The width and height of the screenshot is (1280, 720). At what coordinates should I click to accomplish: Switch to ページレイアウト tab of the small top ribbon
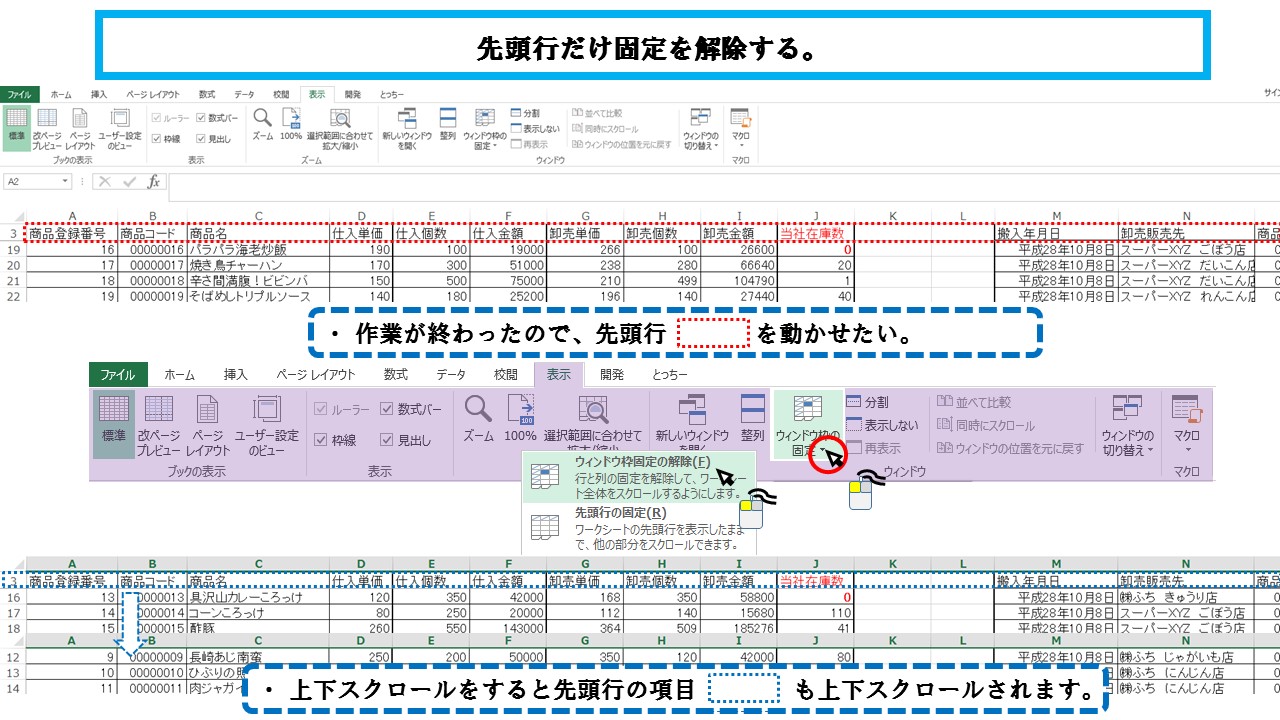point(151,94)
